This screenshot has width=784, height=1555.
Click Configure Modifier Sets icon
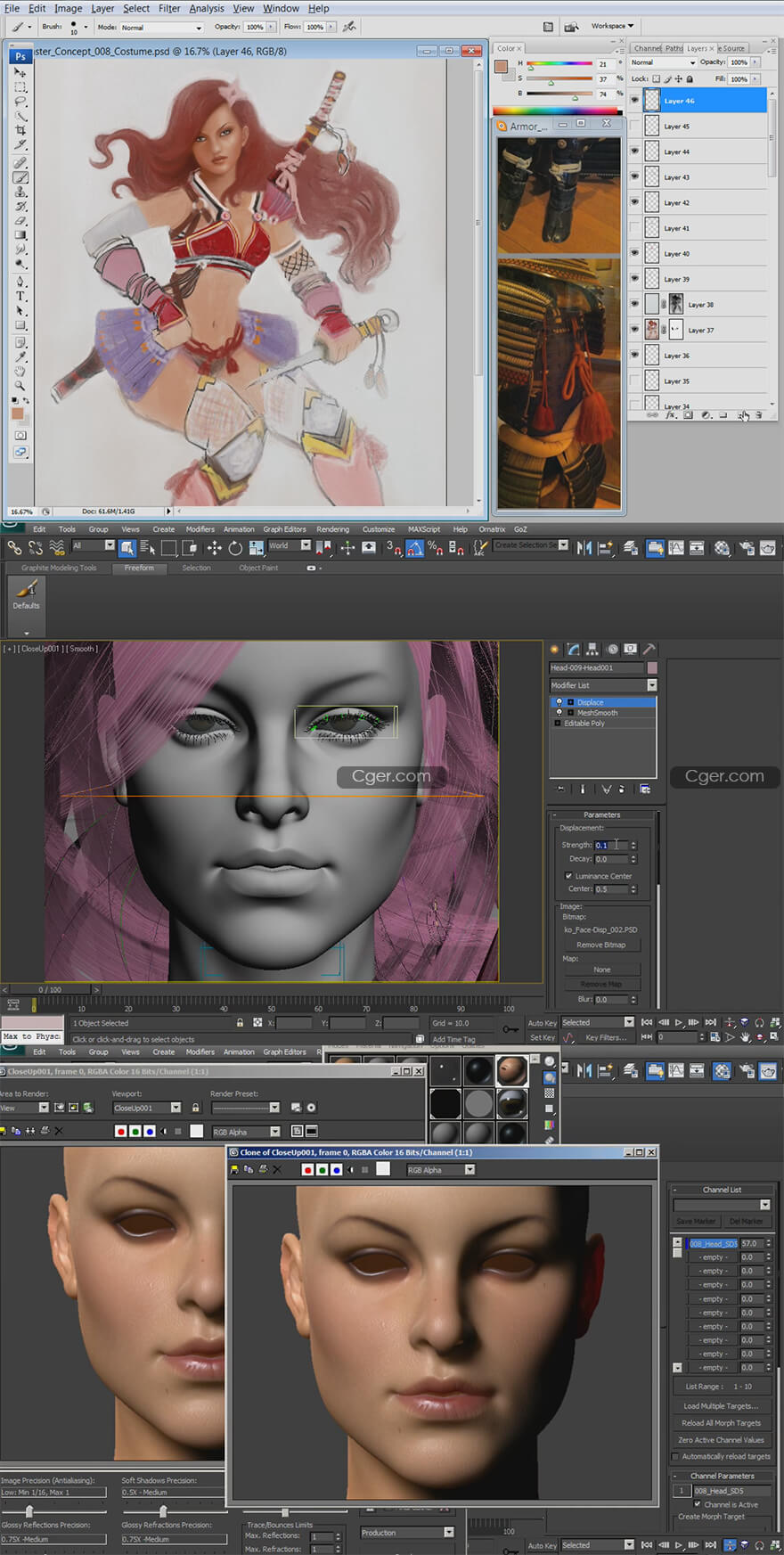coord(645,789)
